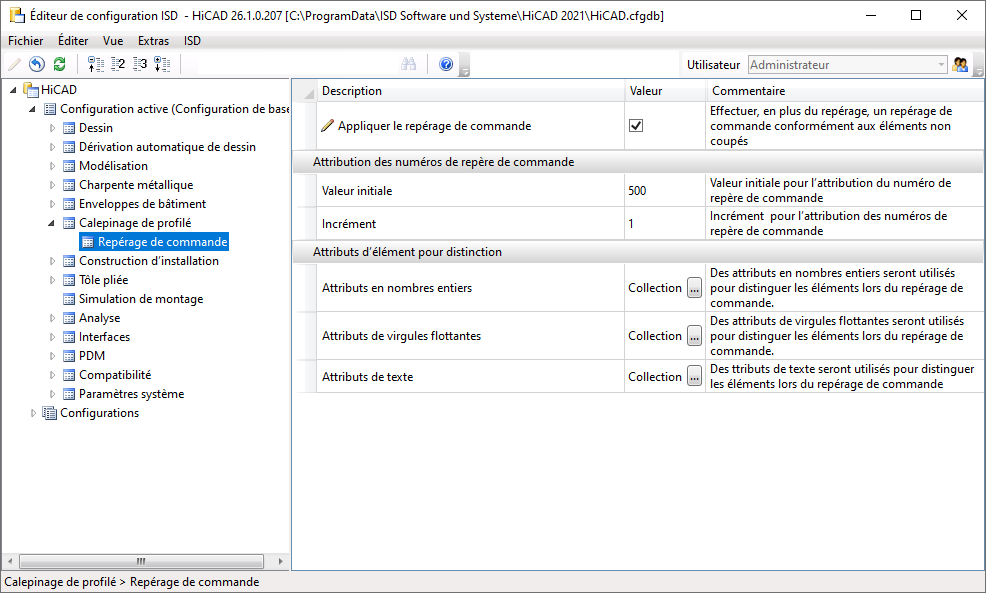Show tree level 3 icon
This screenshot has width=986, height=593.
(x=140, y=64)
